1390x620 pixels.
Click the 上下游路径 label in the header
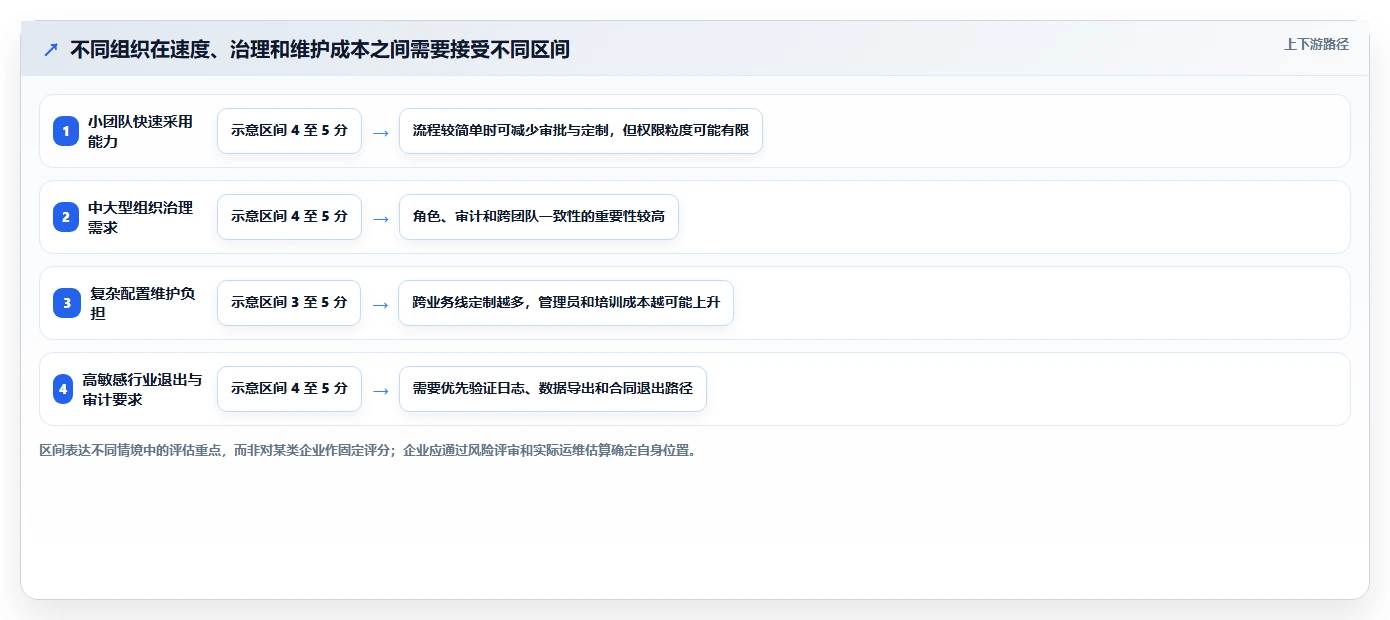(x=1316, y=45)
